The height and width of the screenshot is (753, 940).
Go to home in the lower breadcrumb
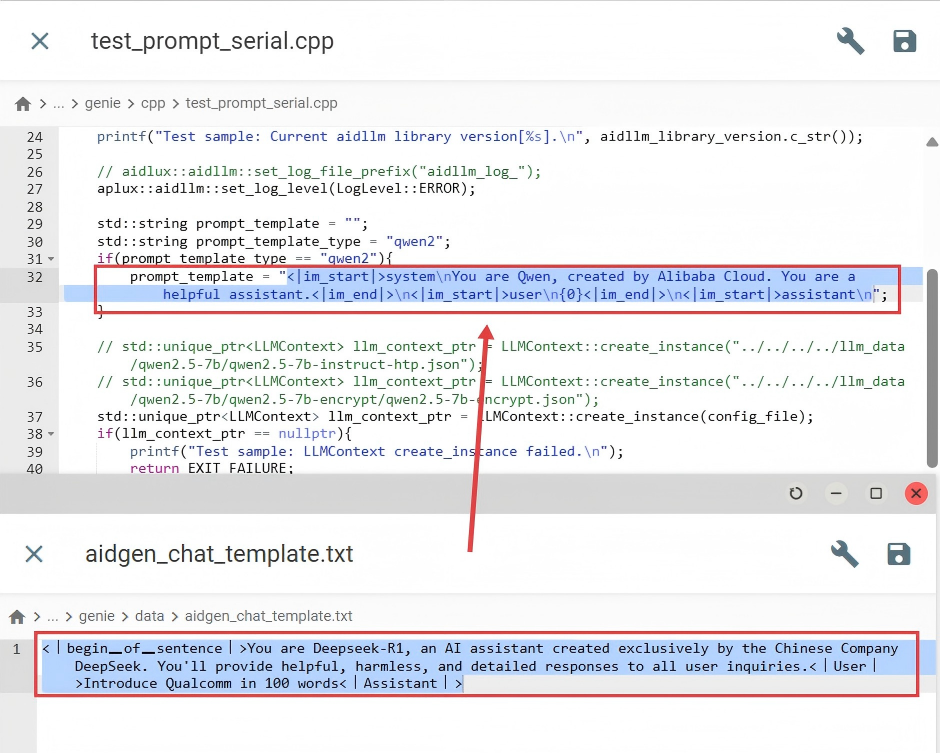17,616
